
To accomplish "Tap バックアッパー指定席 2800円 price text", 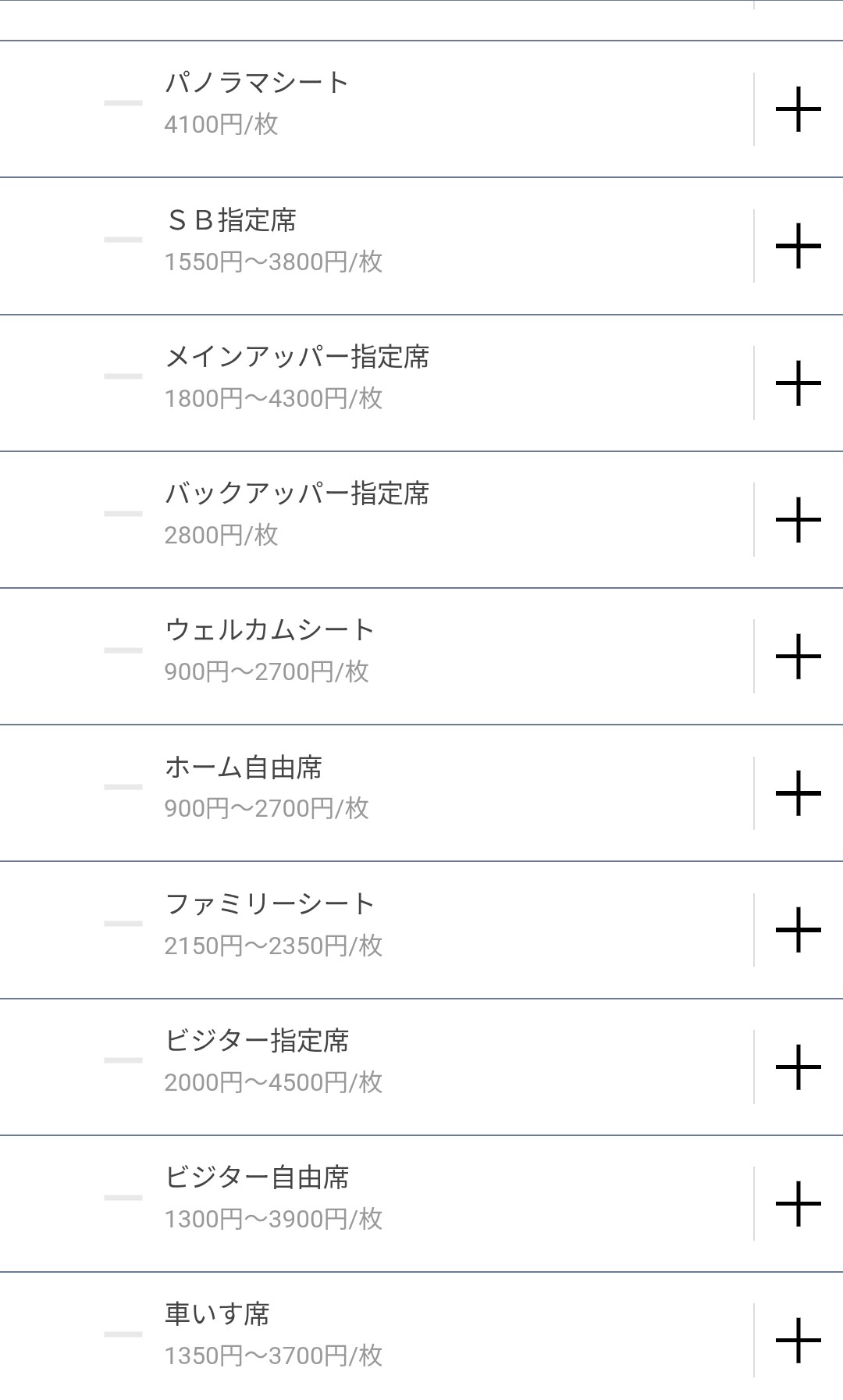I will (x=221, y=535).
